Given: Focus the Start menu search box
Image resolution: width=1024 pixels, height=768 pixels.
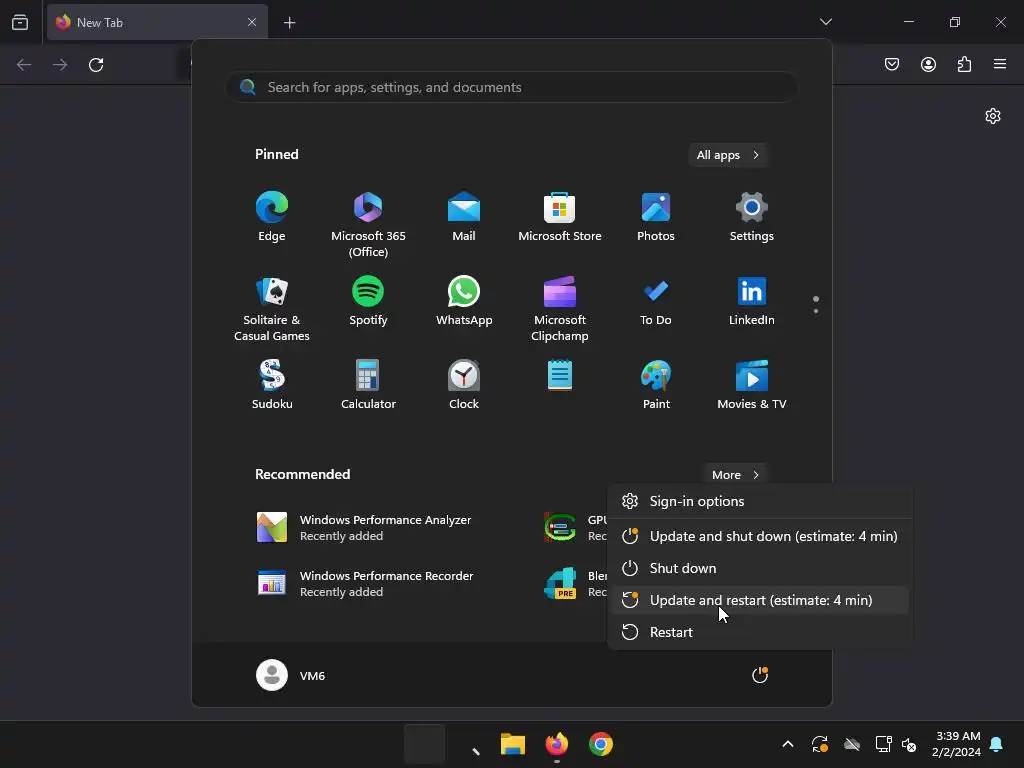Looking at the screenshot, I should tap(512, 87).
